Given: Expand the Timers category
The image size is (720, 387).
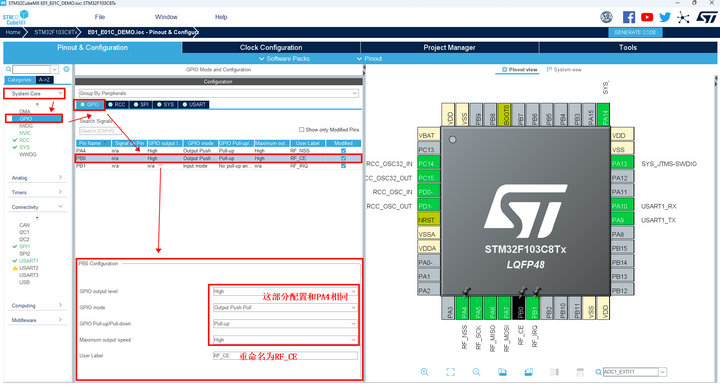Looking at the screenshot, I should [x=37, y=192].
